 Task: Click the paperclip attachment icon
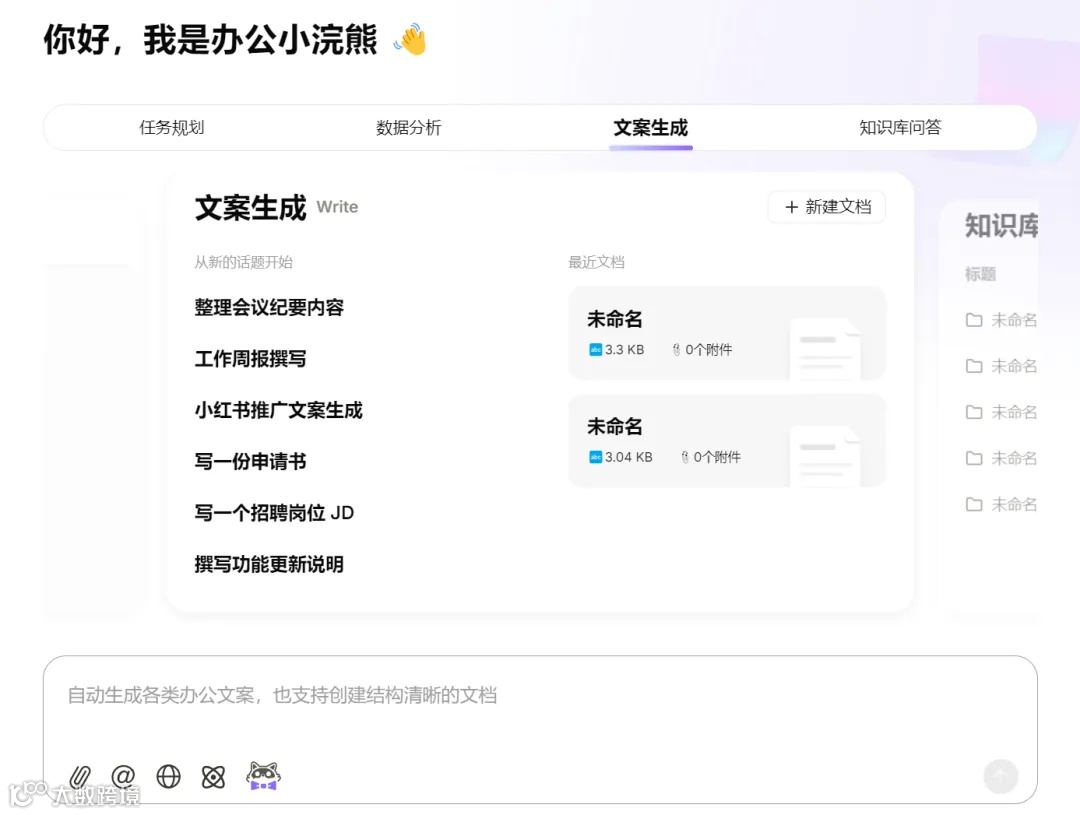[x=81, y=776]
